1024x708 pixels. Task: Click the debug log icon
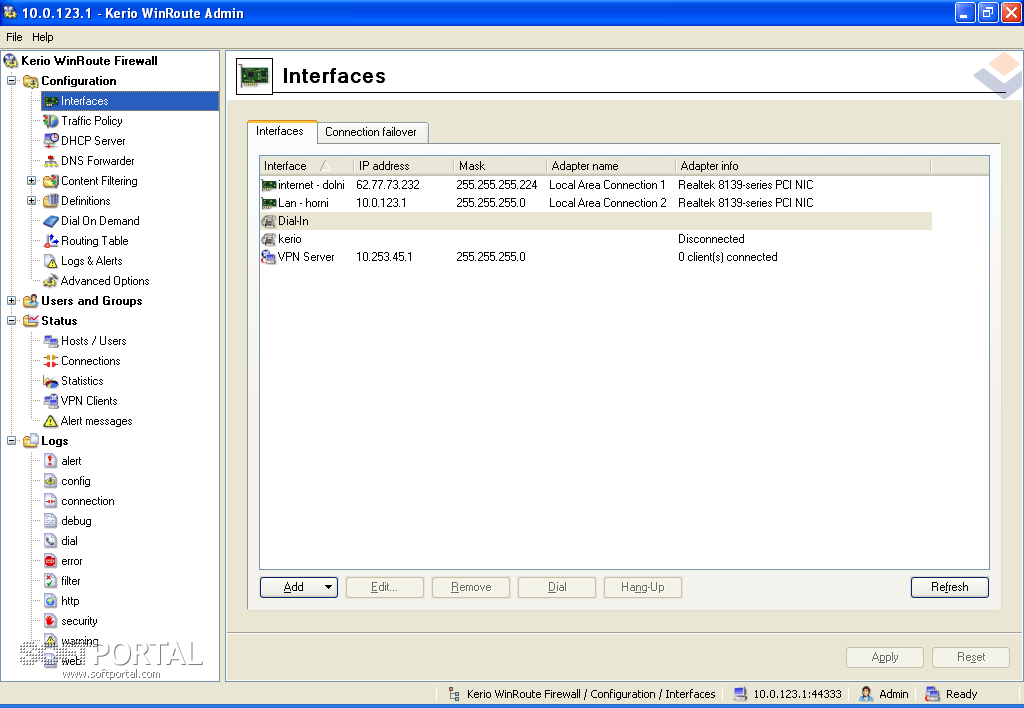pyautogui.click(x=51, y=521)
